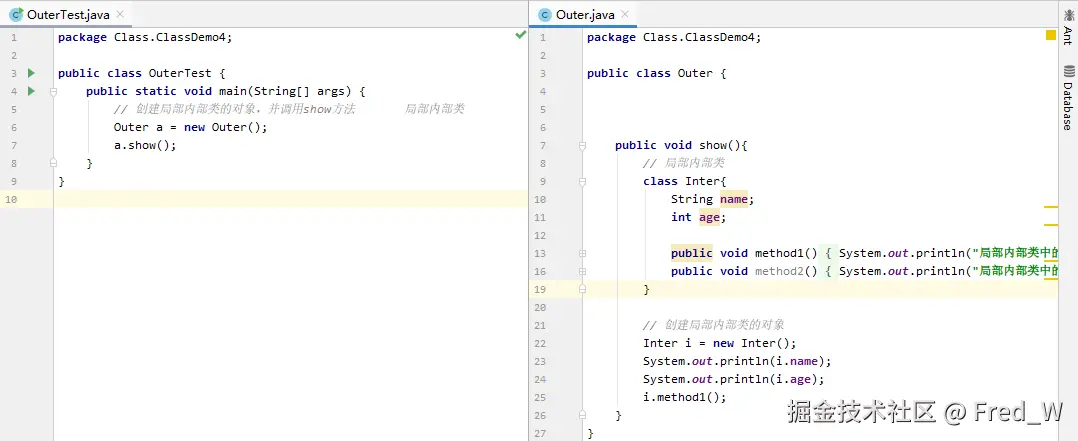The image size is (1078, 441).
Task: Click 'System.out.println(i.age);' line
Action: (734, 378)
